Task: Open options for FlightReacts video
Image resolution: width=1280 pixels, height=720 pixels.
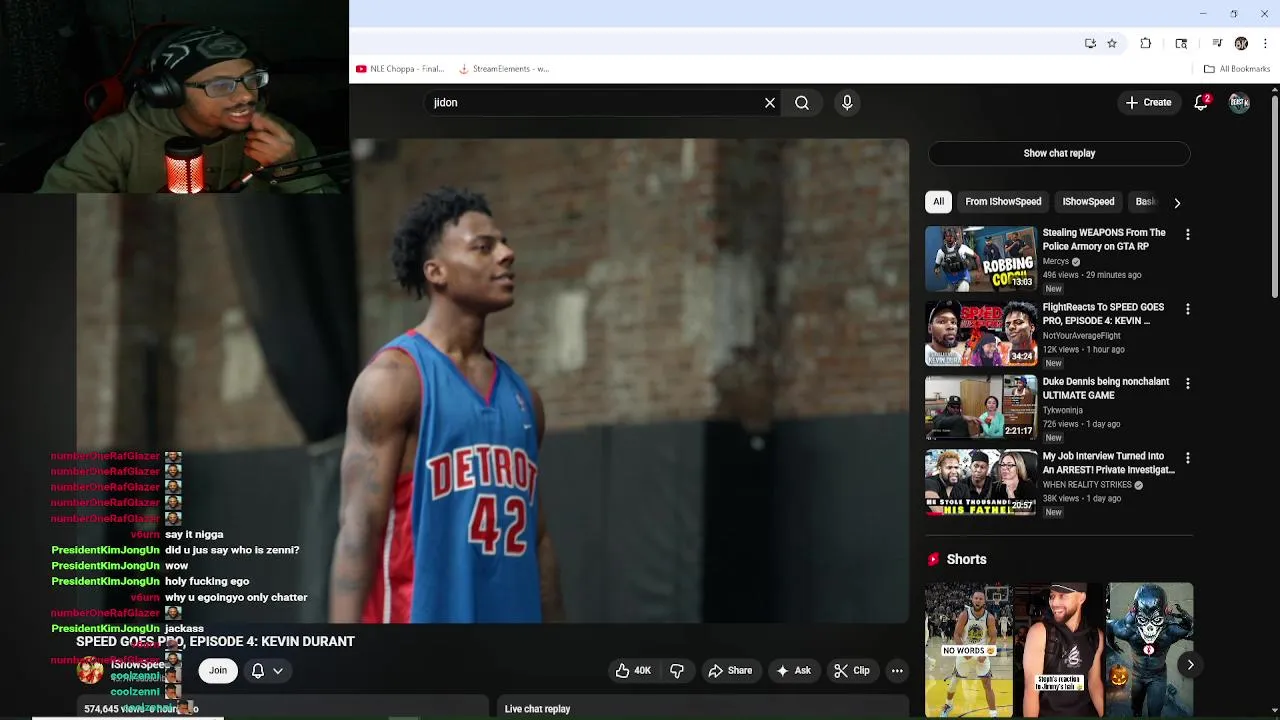Action: (1187, 309)
